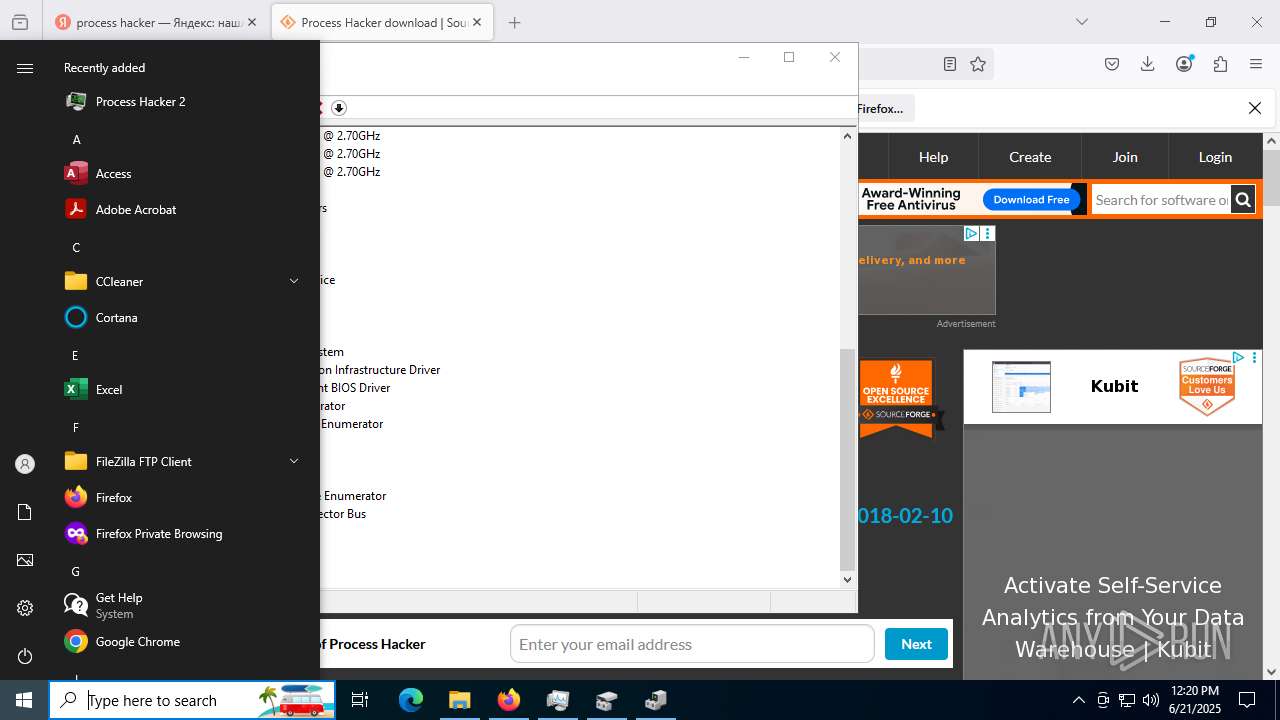Click the device list scroll down arrow
The width and height of the screenshot is (1280, 720).
(x=847, y=579)
